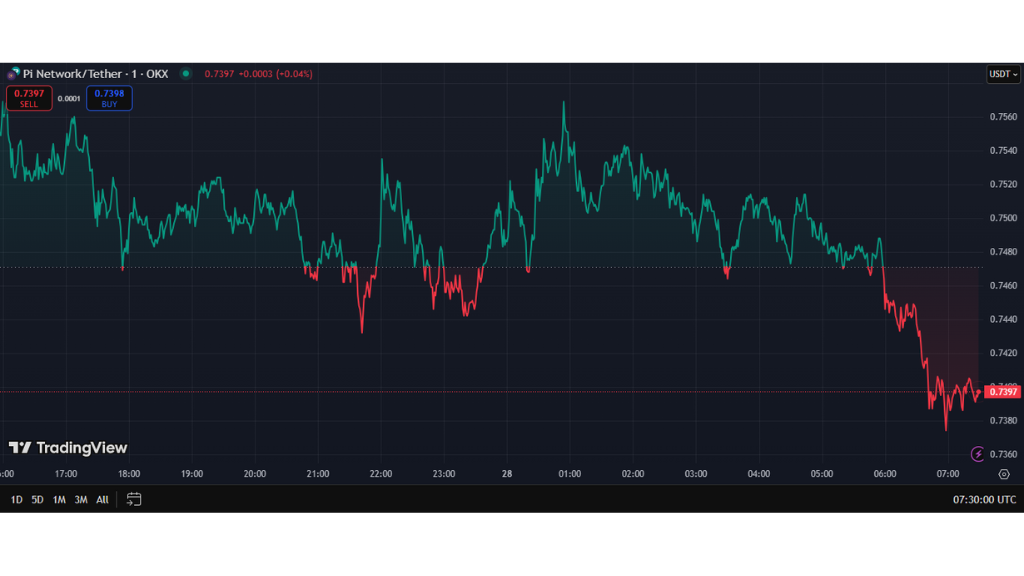Screen dimensions: 1024x576
Task: Click the 01:00 time axis label
Action: (570, 474)
